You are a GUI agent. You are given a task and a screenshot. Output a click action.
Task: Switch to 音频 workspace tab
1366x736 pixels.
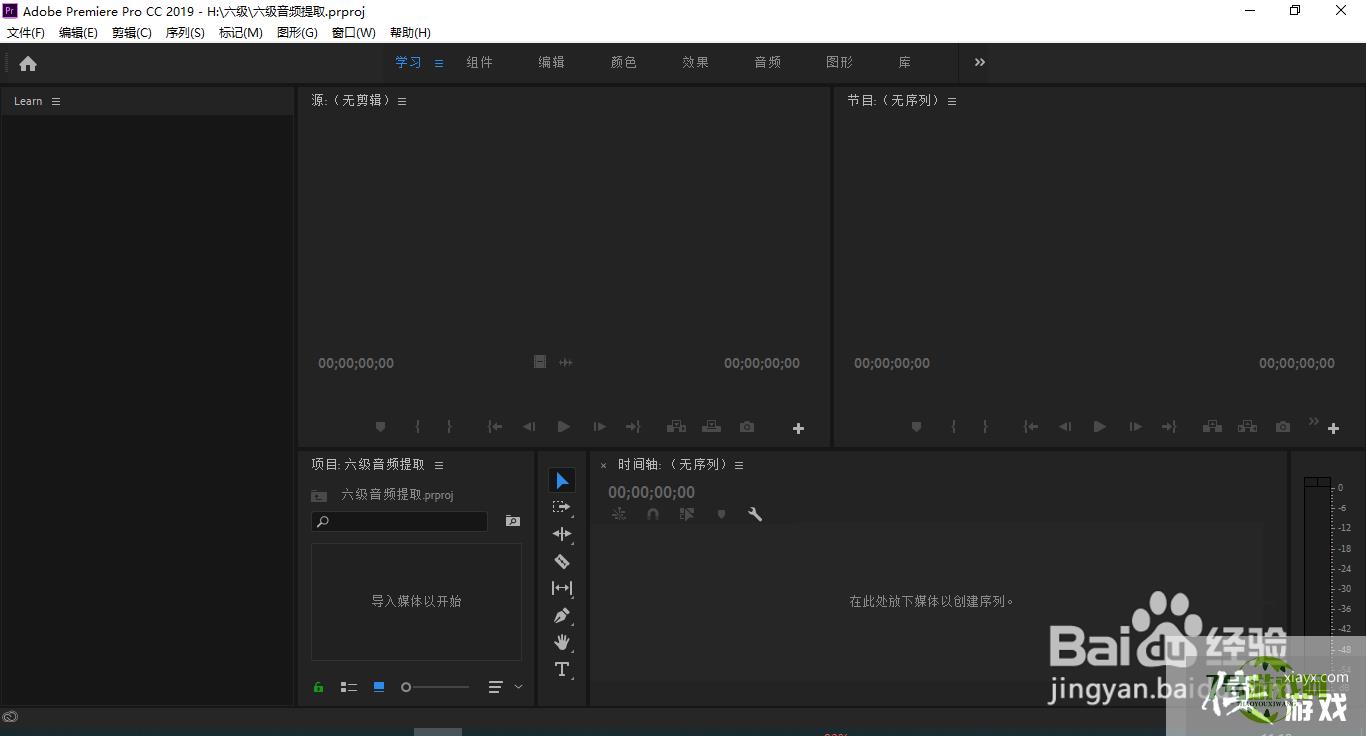768,62
